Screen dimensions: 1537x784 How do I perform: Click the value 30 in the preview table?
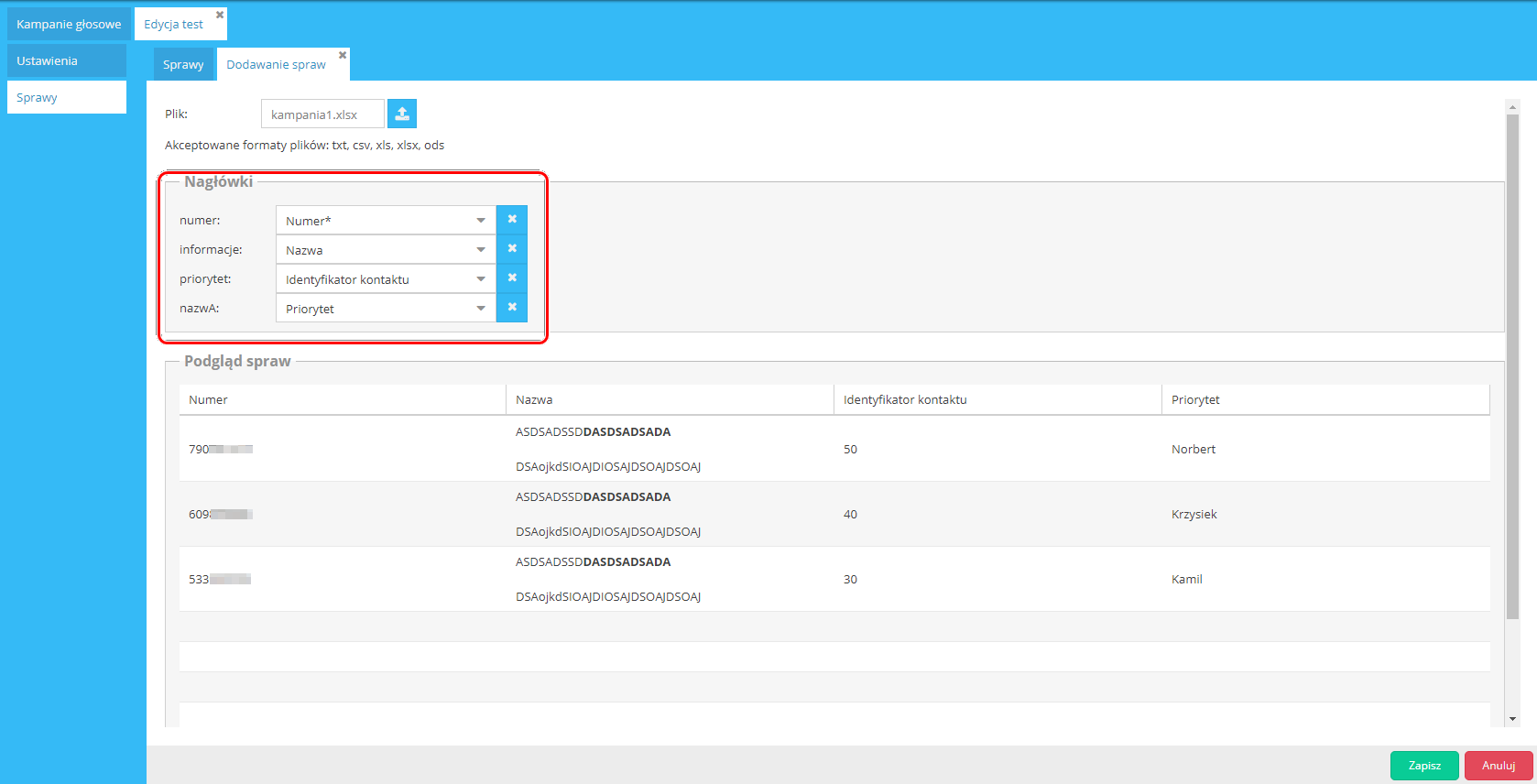point(850,579)
